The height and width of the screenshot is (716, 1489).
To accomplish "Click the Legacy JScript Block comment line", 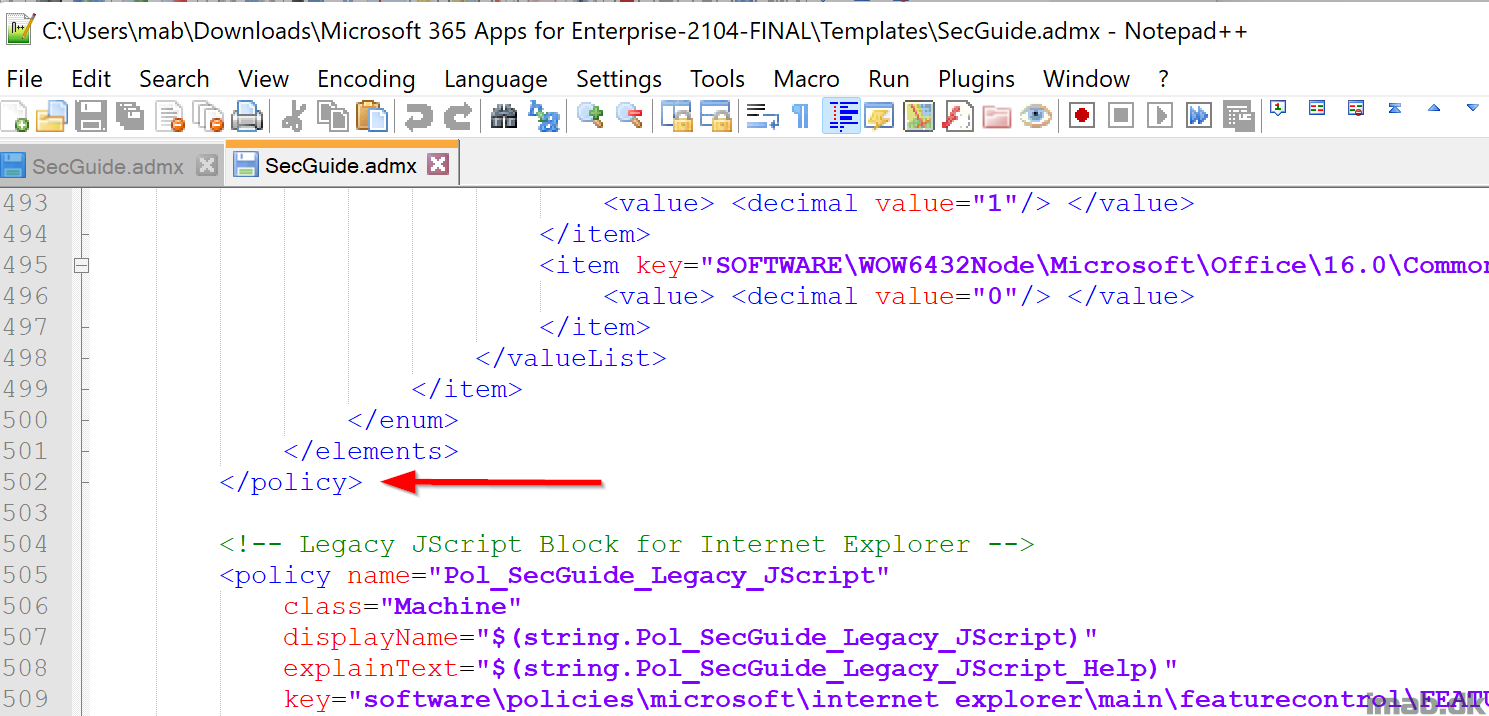I will tap(627, 544).
